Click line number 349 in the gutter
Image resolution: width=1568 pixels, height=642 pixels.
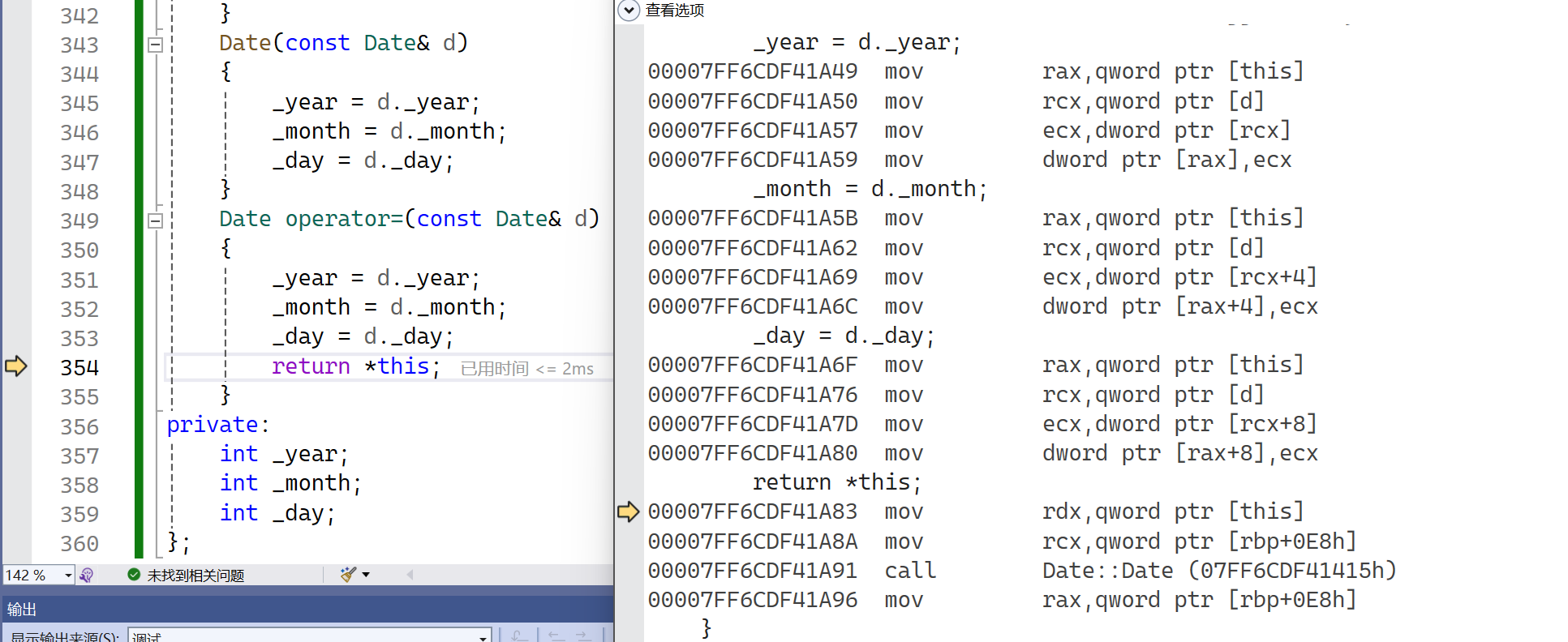tap(79, 220)
